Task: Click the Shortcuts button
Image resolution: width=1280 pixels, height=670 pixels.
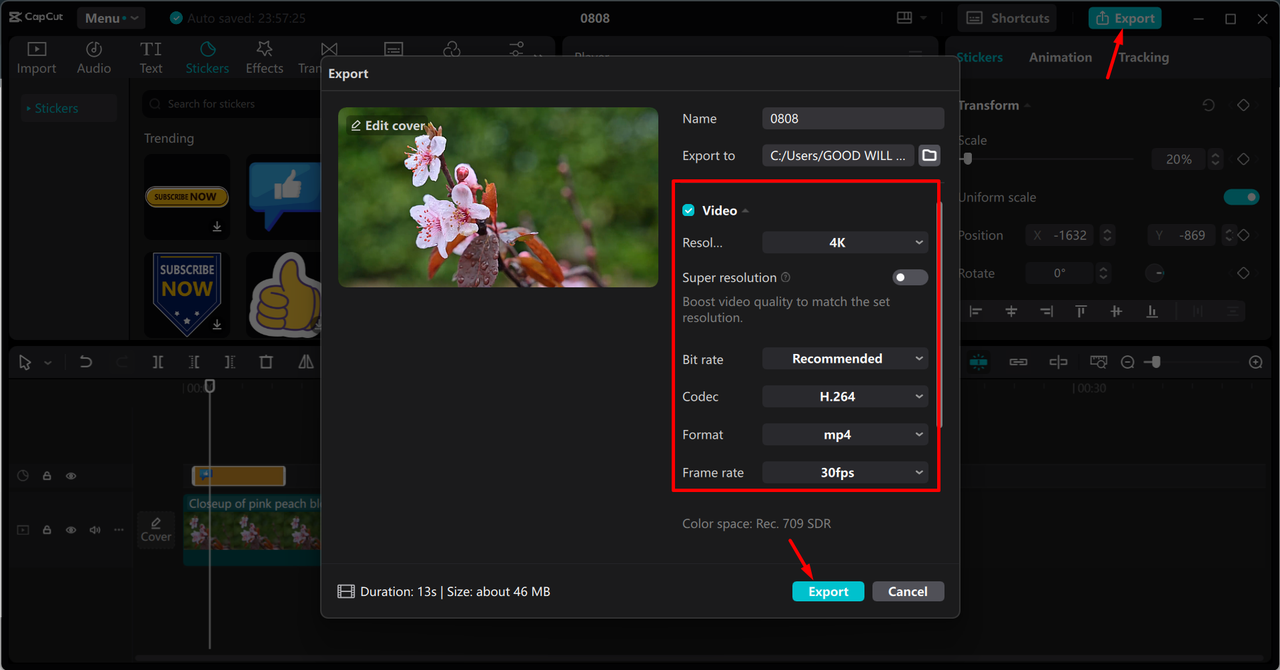Action: click(1007, 18)
